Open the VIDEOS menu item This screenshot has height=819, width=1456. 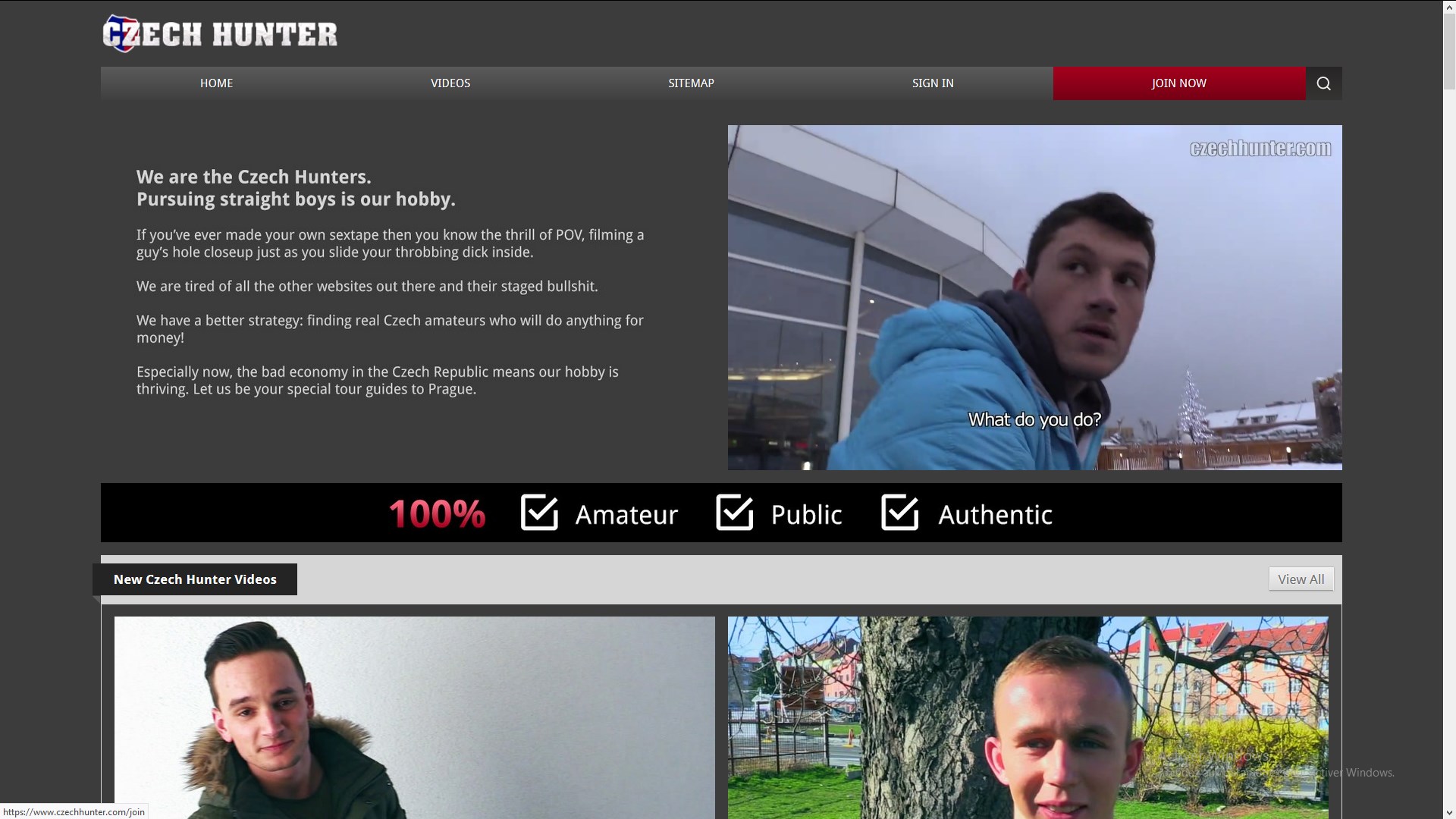click(x=450, y=83)
